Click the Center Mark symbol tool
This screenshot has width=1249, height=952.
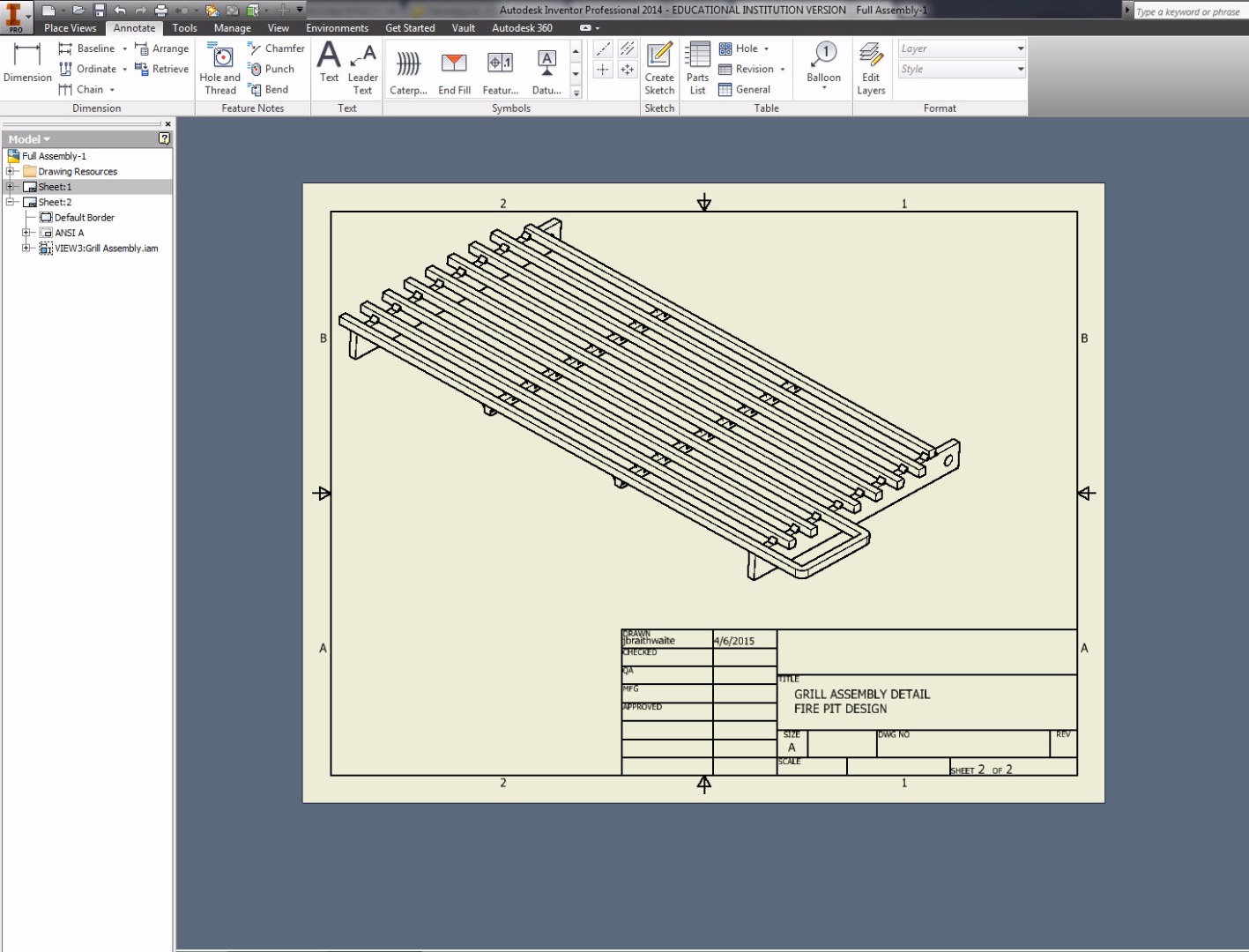pos(603,70)
